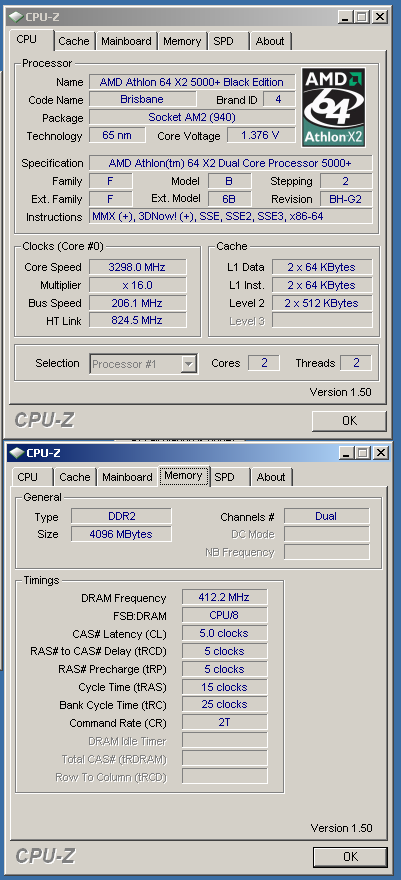Click package value 'Socket AM2 (940)'
401x880 pixels.
(192, 117)
